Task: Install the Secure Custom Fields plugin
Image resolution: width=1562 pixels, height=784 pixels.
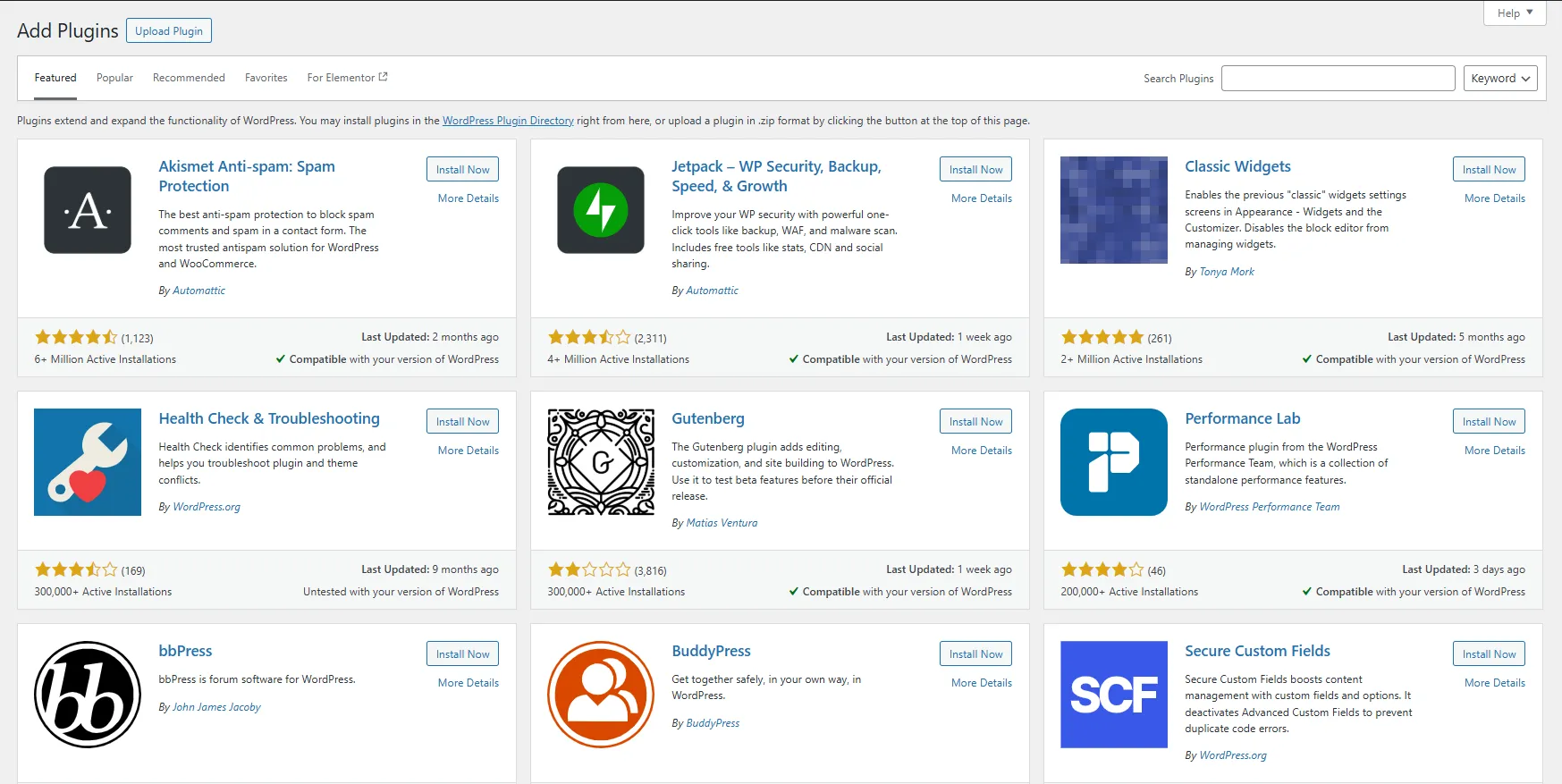Action: coord(1489,654)
